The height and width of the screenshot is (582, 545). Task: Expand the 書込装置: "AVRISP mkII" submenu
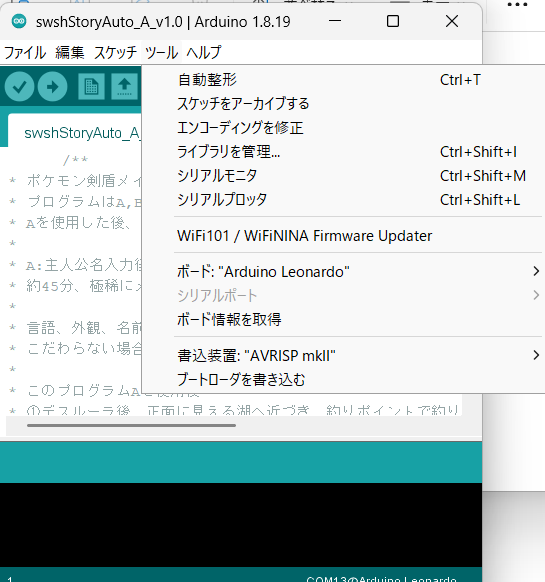pyautogui.click(x=343, y=356)
